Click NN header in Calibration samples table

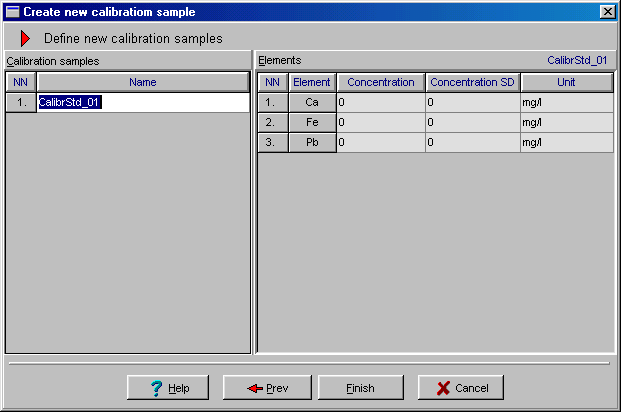click(x=21, y=82)
